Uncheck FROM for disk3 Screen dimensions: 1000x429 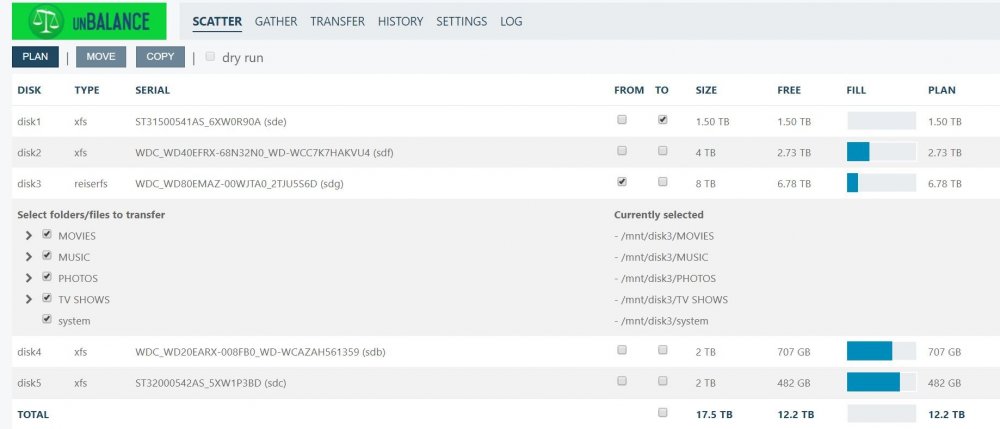622,182
